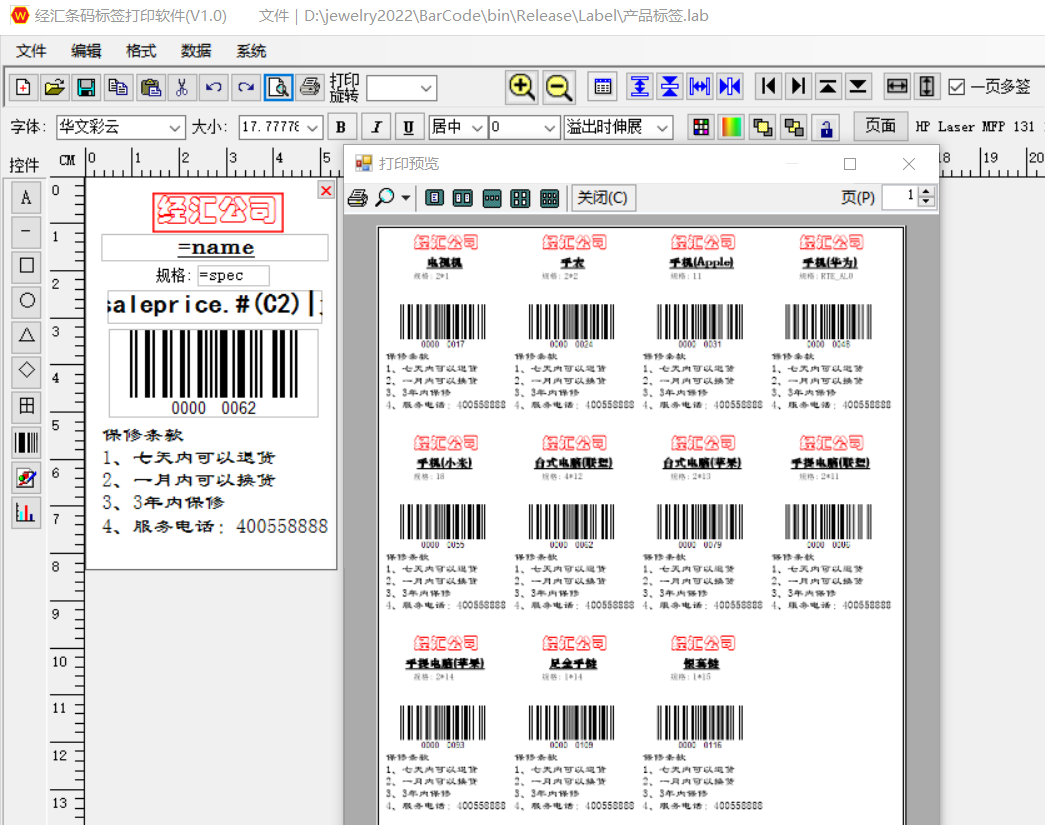The width and height of the screenshot is (1045, 825).
Task: Toggle underline text formatting
Action: (409, 127)
